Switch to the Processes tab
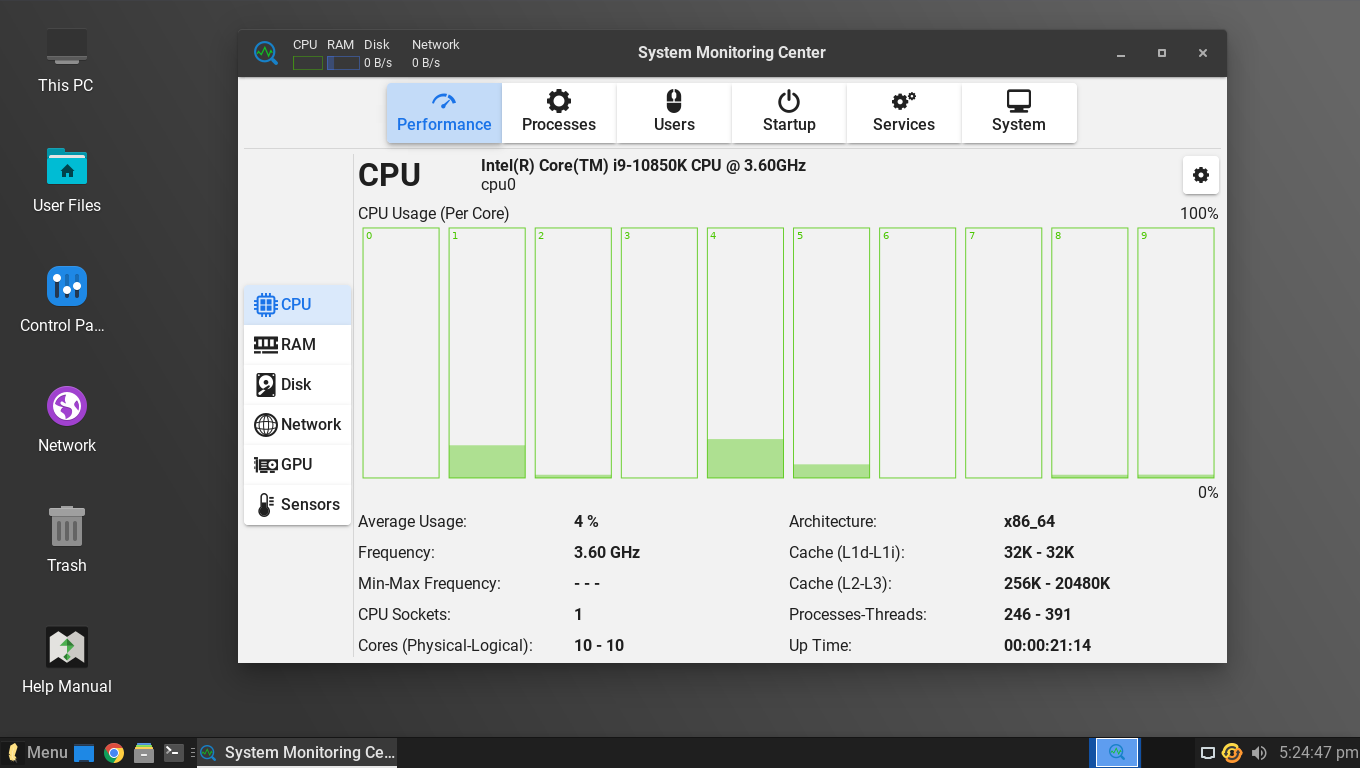The image size is (1360, 768). tap(558, 112)
